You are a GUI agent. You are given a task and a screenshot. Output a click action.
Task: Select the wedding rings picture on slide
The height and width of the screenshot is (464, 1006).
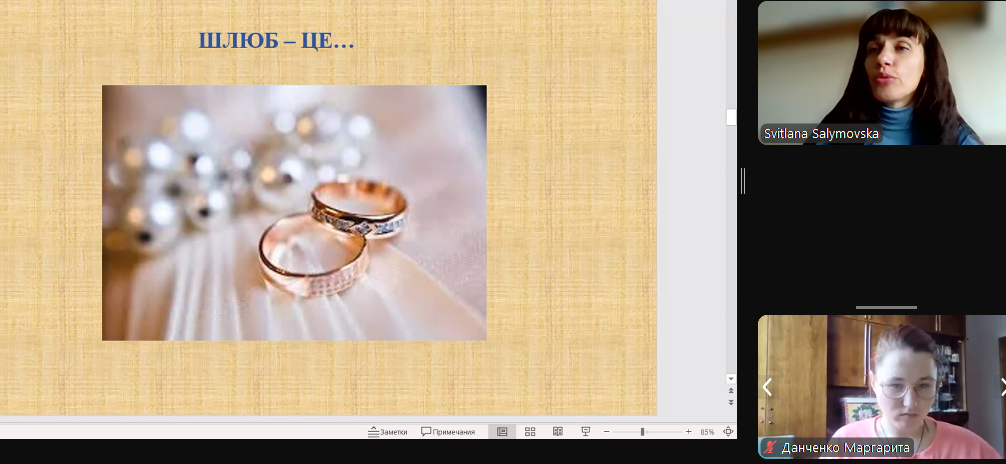coord(294,212)
